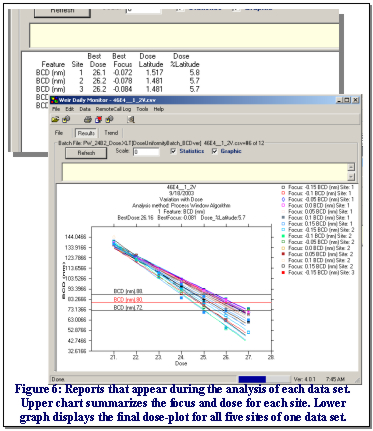Click the printer toolbar icon
The width and height of the screenshot is (373, 431).
point(88,119)
